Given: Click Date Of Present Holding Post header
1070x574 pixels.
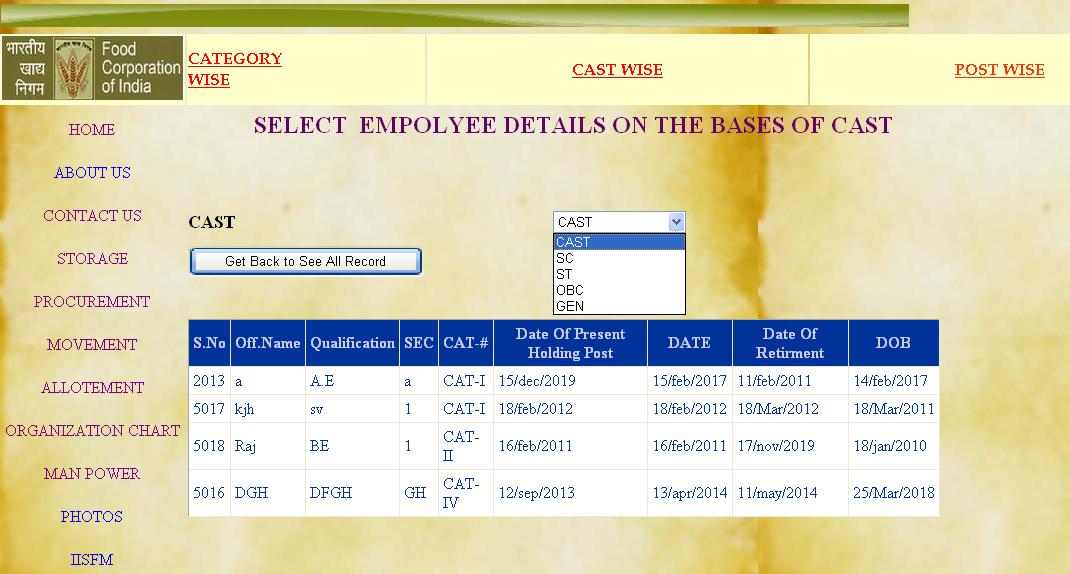Looking at the screenshot, I should point(570,343).
